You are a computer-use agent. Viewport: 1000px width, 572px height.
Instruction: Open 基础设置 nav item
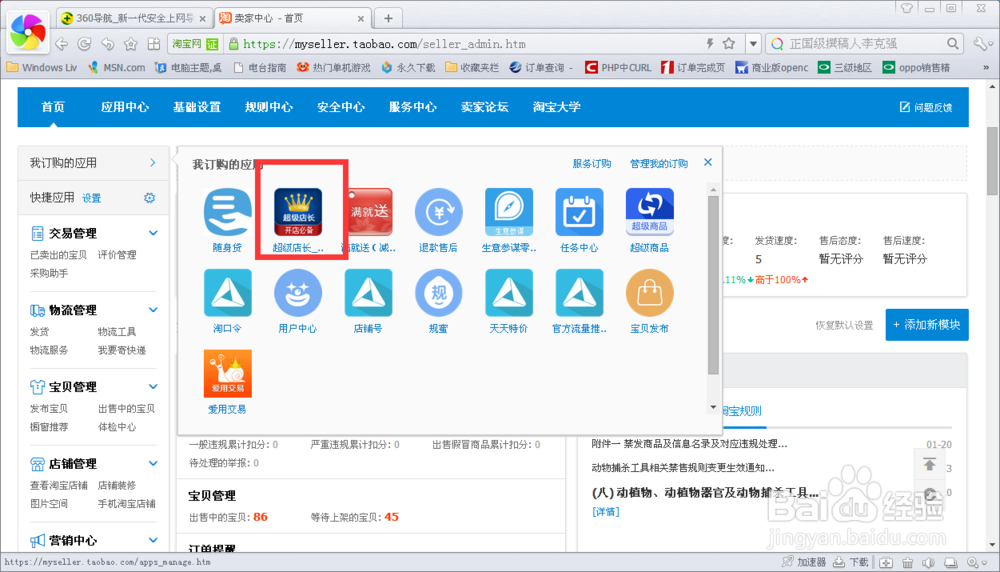197,106
